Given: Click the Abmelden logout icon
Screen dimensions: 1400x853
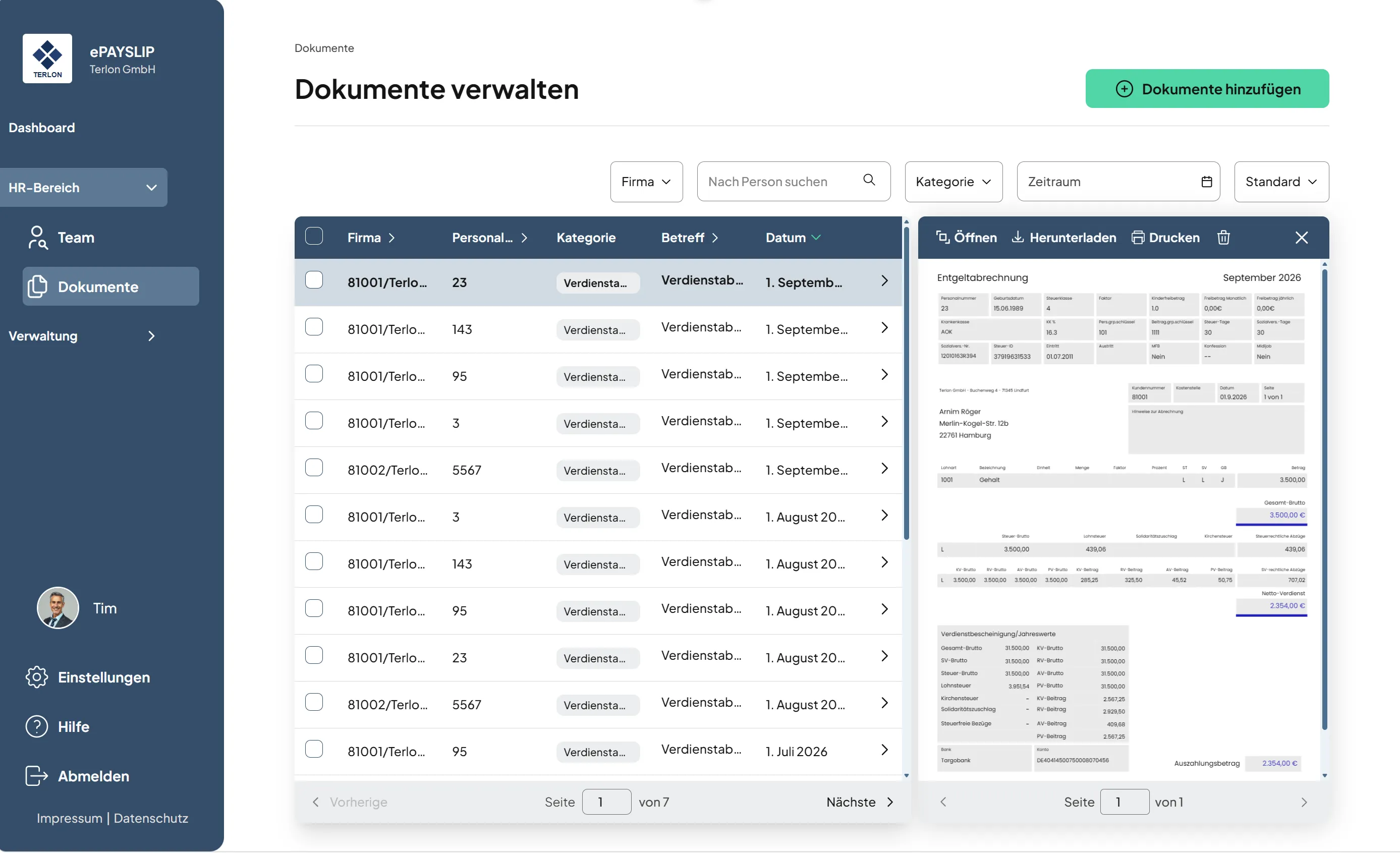Looking at the screenshot, I should click(x=37, y=776).
